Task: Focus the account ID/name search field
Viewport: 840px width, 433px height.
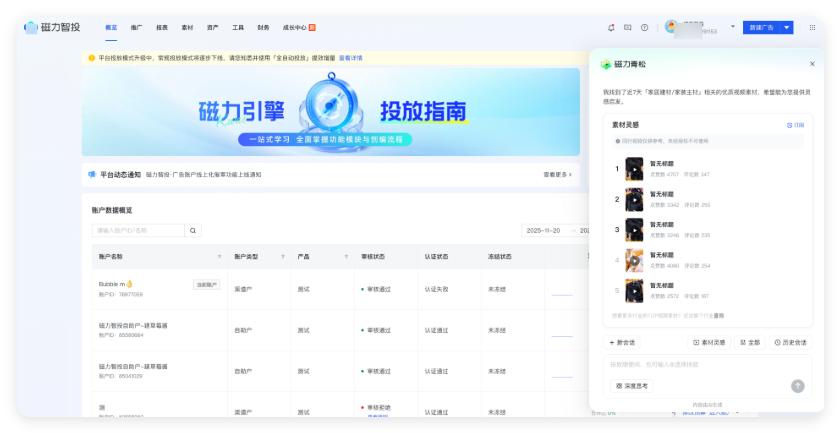Action: pos(138,230)
